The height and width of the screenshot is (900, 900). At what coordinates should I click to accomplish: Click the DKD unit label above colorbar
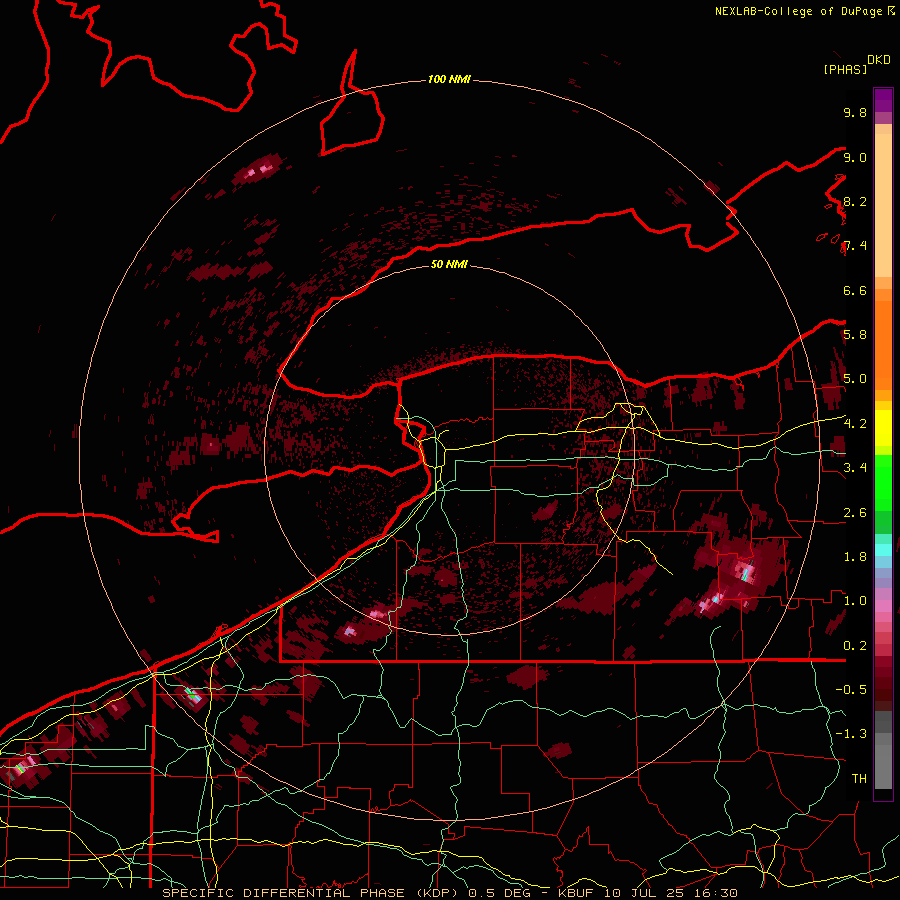[x=879, y=59]
